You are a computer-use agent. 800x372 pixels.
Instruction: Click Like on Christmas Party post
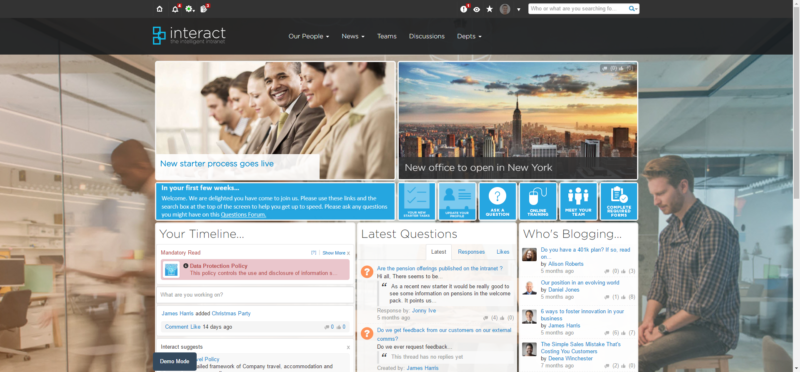point(195,327)
